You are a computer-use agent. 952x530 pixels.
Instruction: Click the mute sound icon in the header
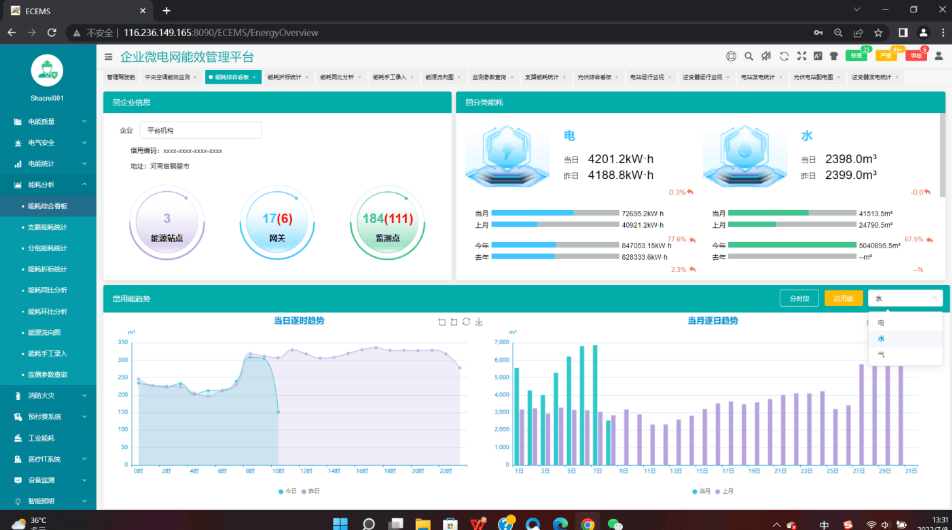(765, 56)
